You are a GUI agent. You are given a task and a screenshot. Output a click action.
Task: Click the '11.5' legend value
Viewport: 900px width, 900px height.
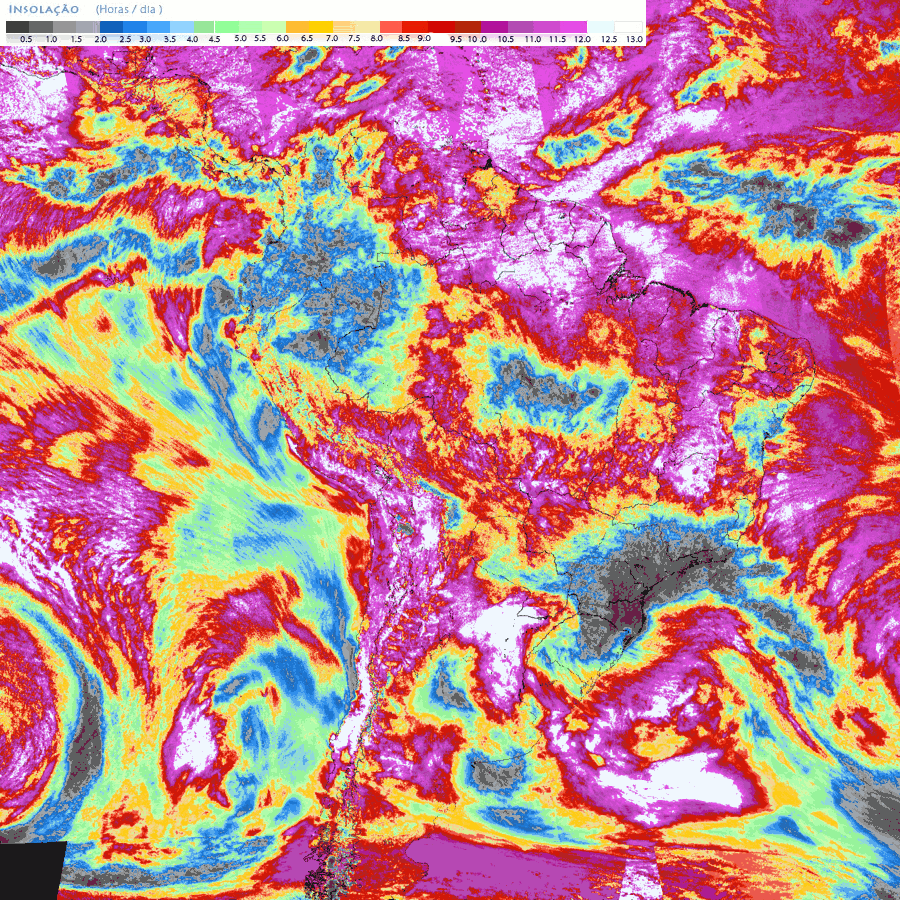click(557, 40)
